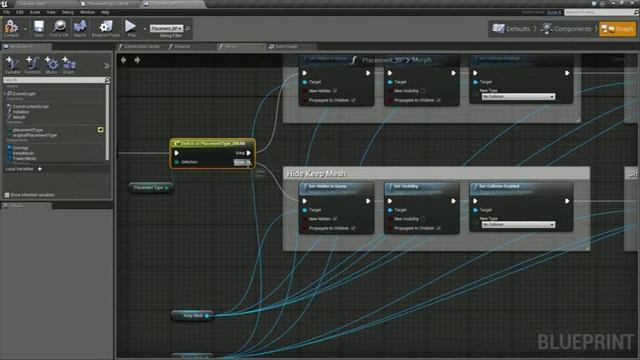The image size is (640, 360).
Task: Click input exec pin of Switch on PlacementType node
Action: point(177,153)
